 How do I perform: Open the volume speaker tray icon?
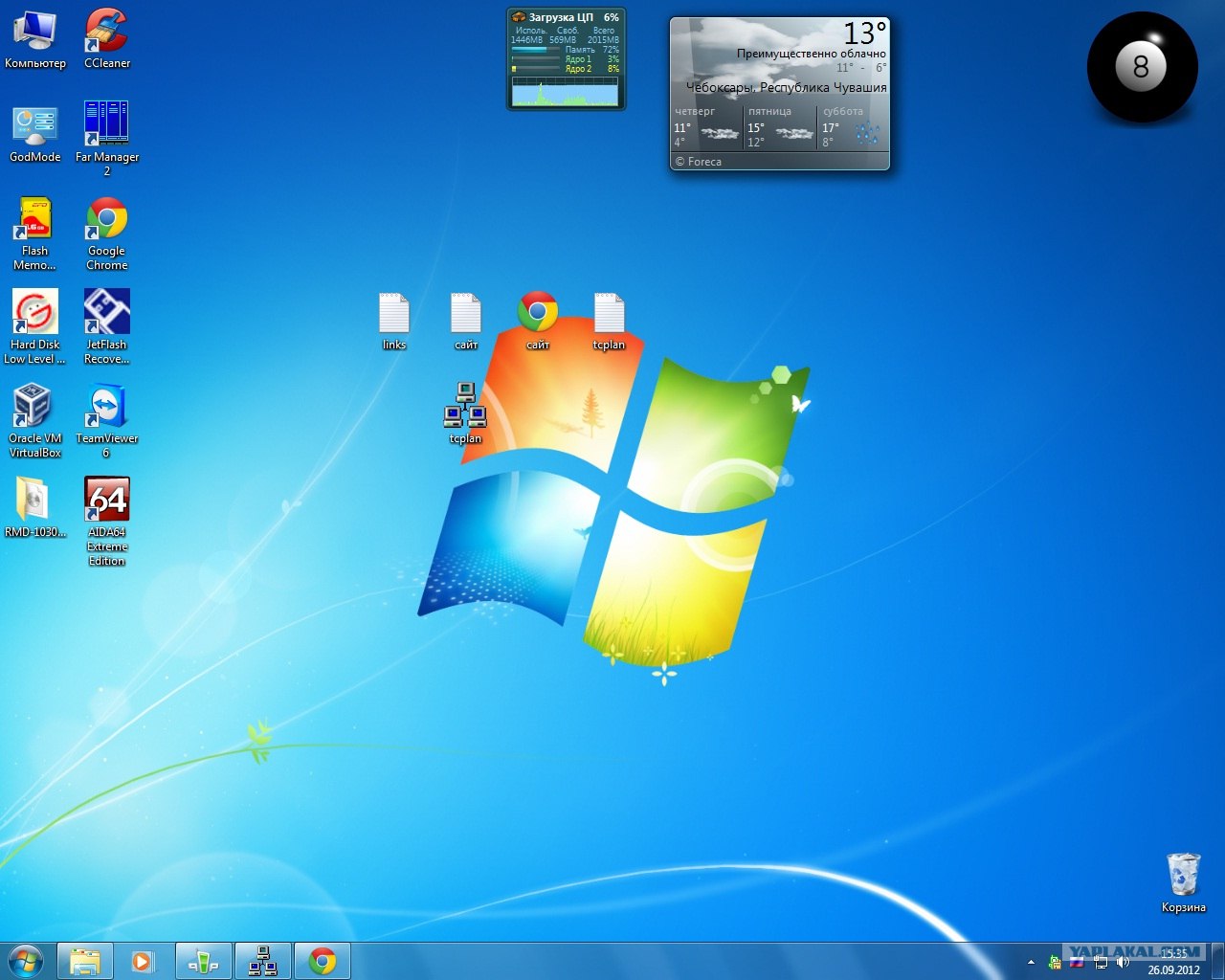pyautogui.click(x=1123, y=962)
